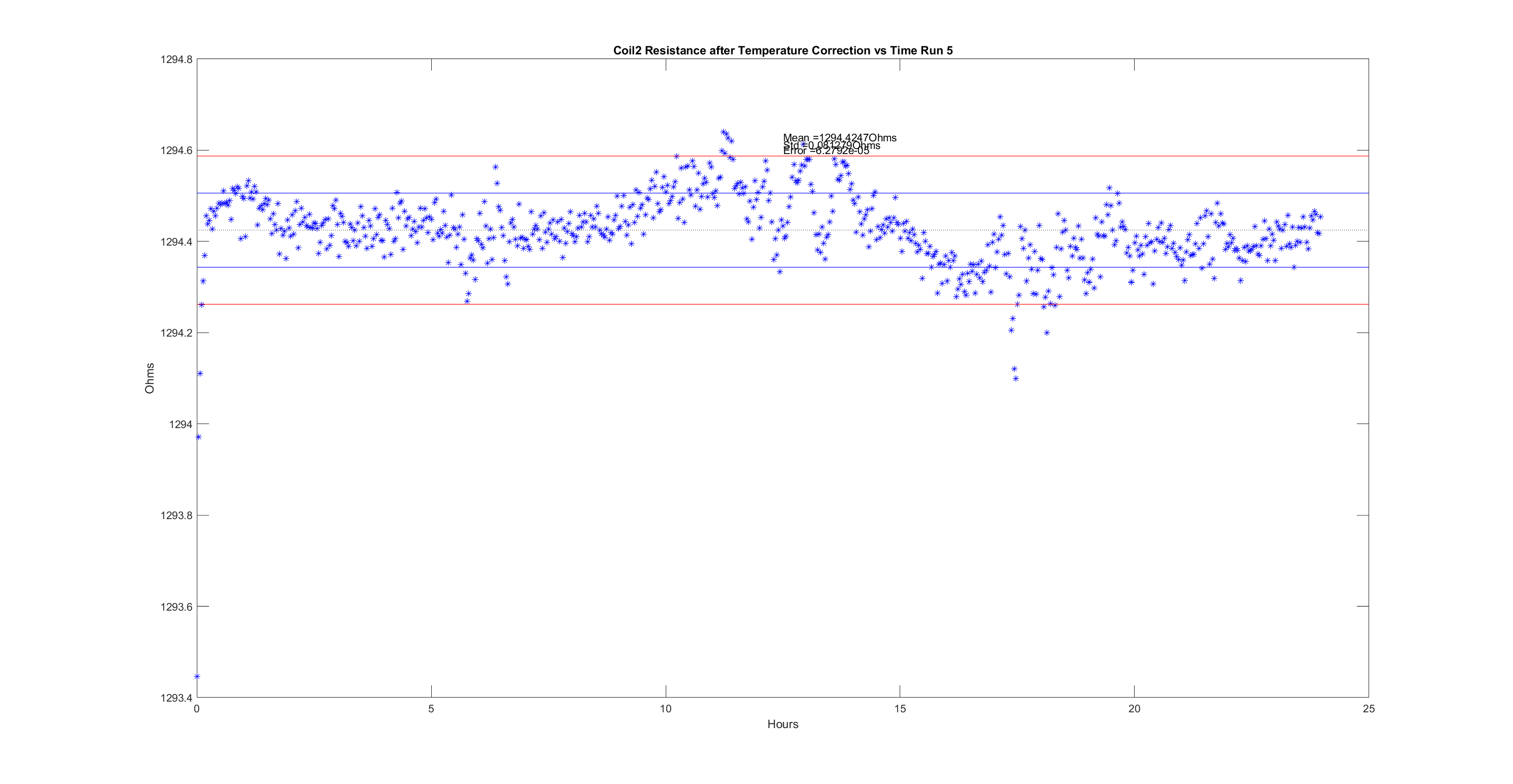Click the 1294 y-axis tick label
Viewport: 1513px width, 784px height.
(181, 424)
